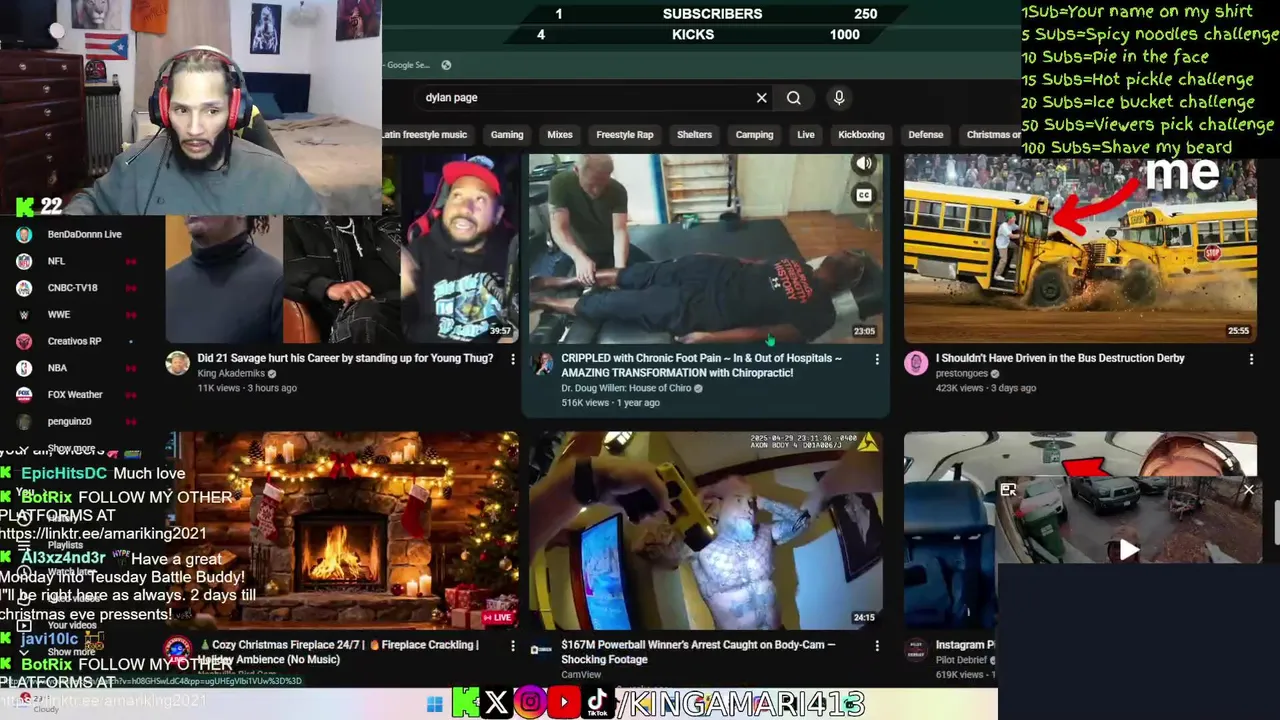Select the Freestyle Rap filter chip
The height and width of the screenshot is (720, 1280).
click(625, 135)
